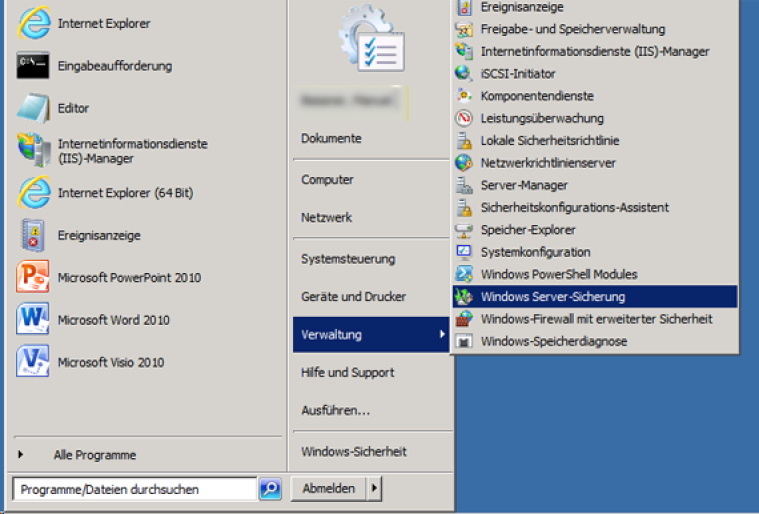759x514 pixels.
Task: Click Windows Server-Sicherung icon
Action: (464, 296)
